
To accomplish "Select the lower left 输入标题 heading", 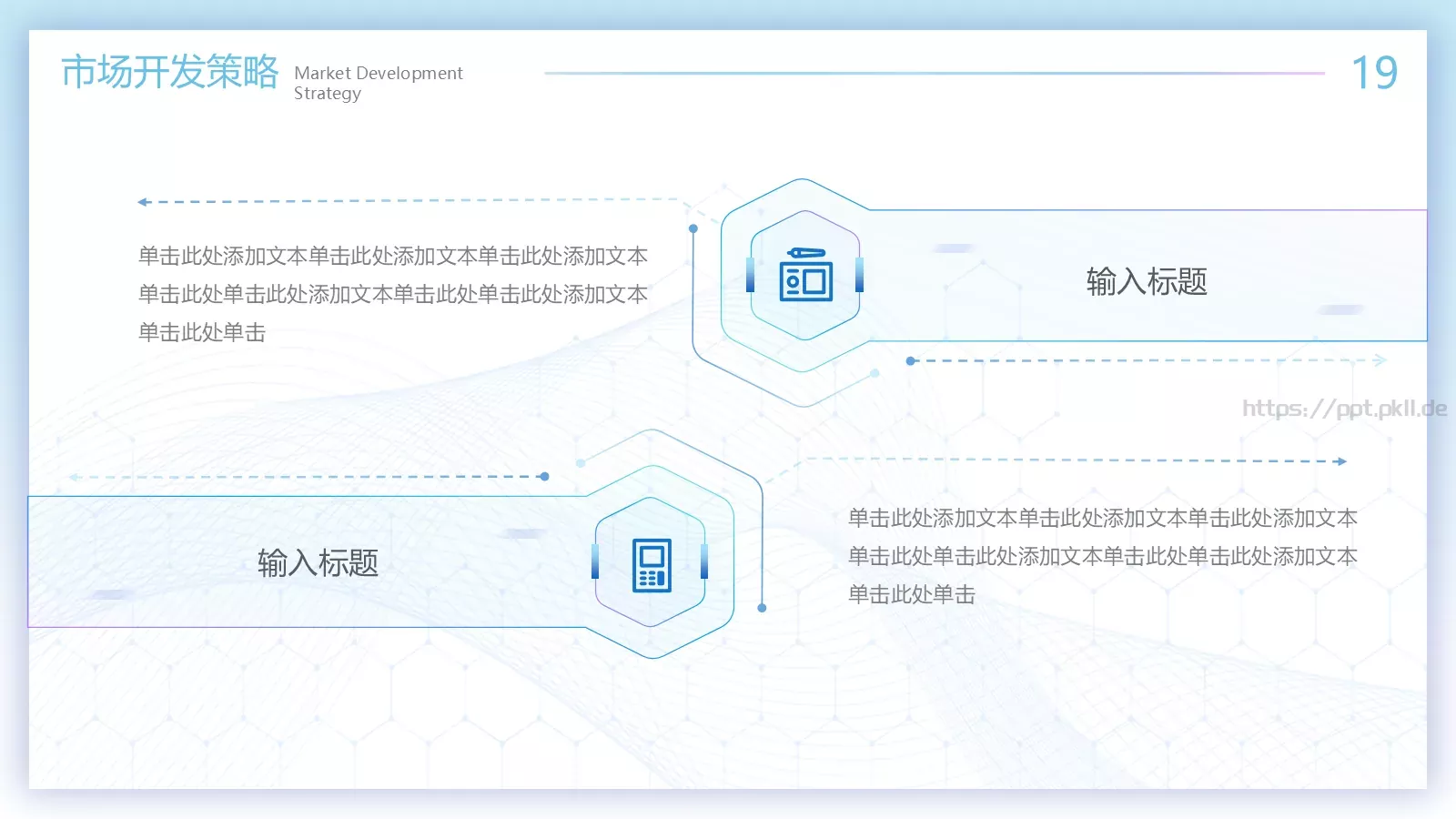I will (318, 562).
